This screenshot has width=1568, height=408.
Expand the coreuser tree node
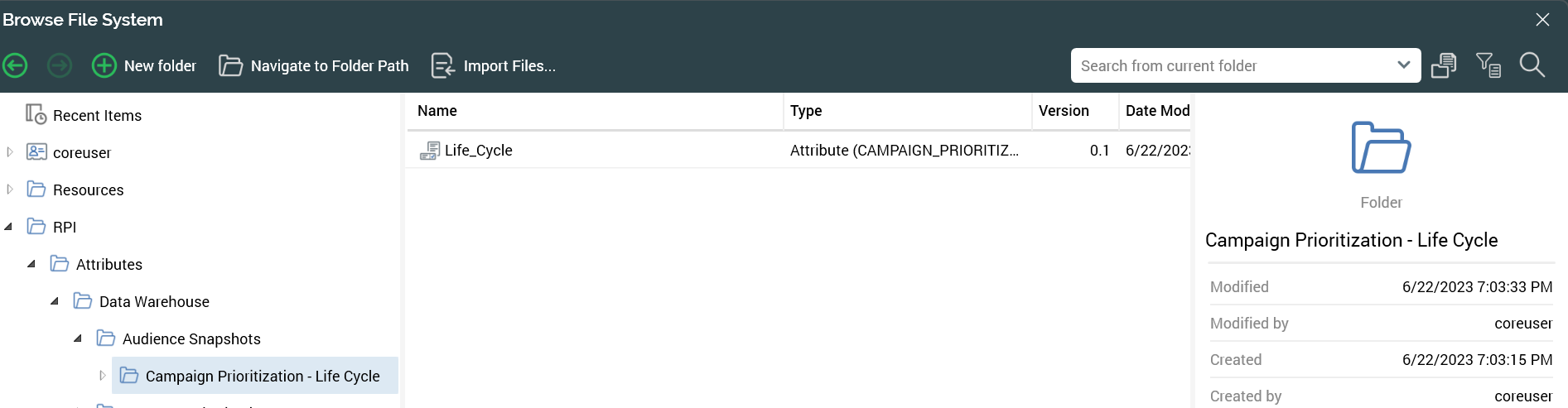(10, 152)
